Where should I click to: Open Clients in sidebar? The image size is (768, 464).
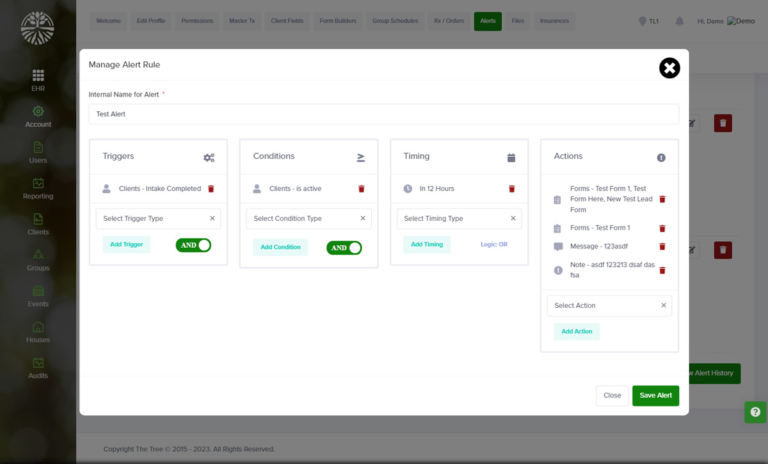point(38,224)
